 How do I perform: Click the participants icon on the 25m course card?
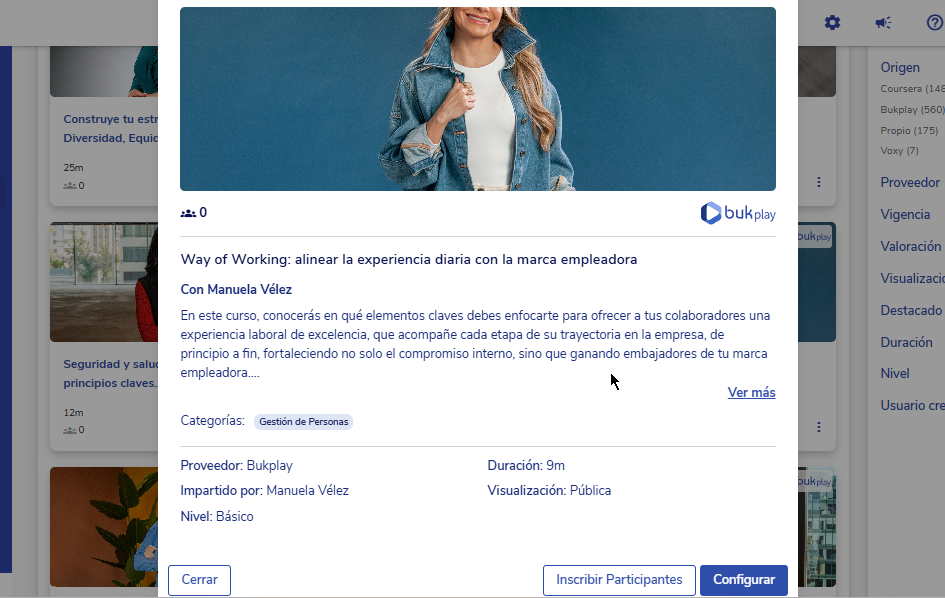point(70,186)
